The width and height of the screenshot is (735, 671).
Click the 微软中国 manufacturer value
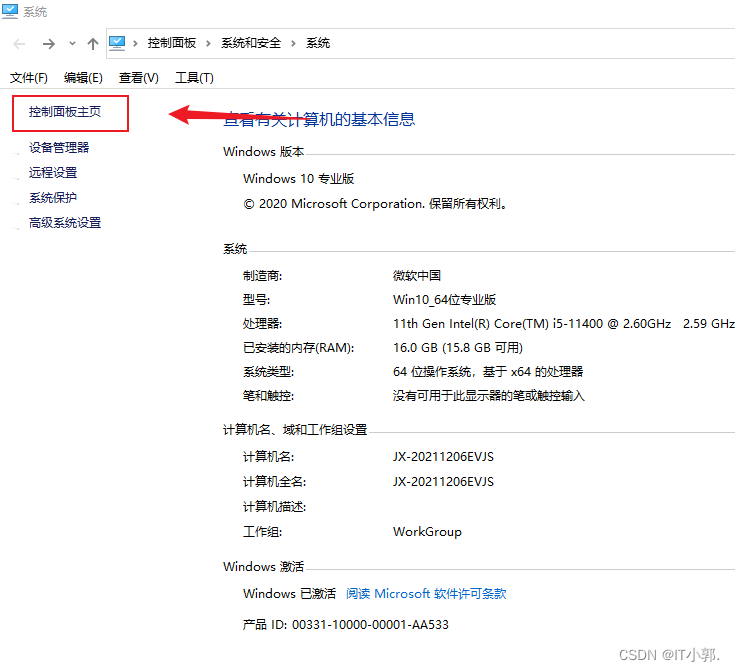417,276
